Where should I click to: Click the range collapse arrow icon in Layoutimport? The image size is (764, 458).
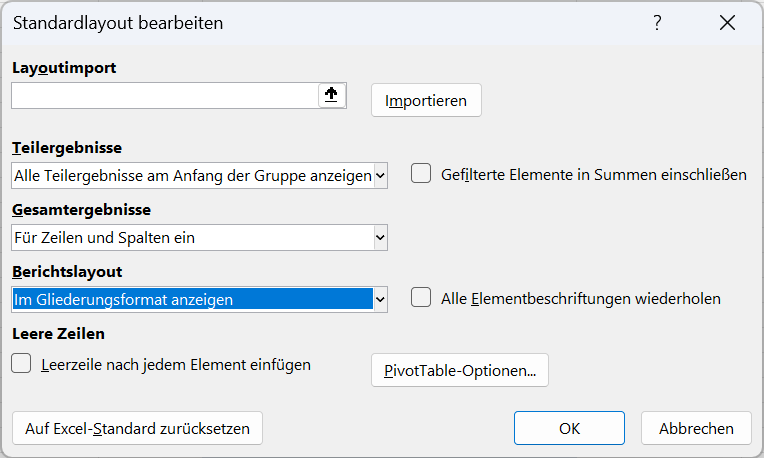[331, 95]
